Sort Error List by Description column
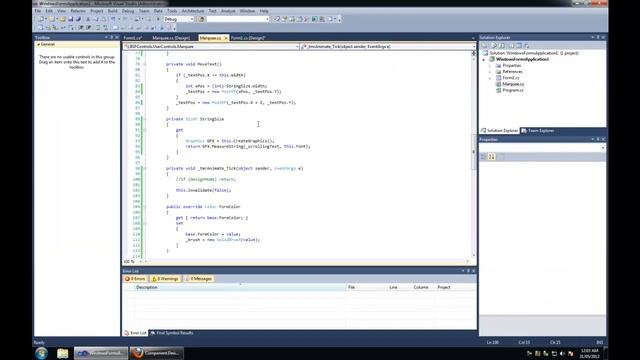640x360 pixels. pos(240,287)
